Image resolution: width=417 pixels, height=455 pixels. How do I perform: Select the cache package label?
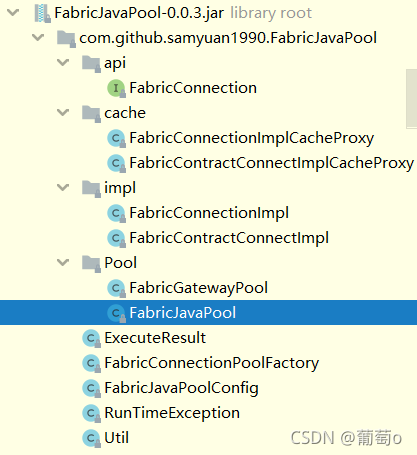[x=125, y=113]
